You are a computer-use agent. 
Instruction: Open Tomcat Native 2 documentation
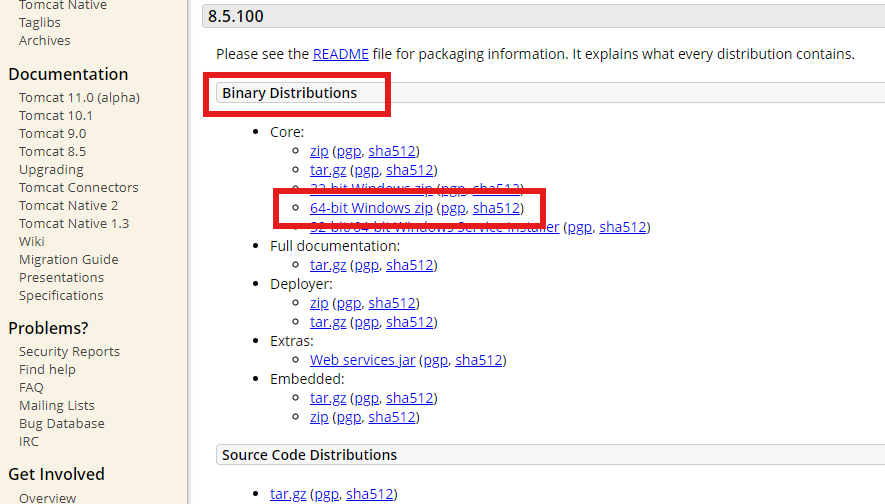[68, 205]
